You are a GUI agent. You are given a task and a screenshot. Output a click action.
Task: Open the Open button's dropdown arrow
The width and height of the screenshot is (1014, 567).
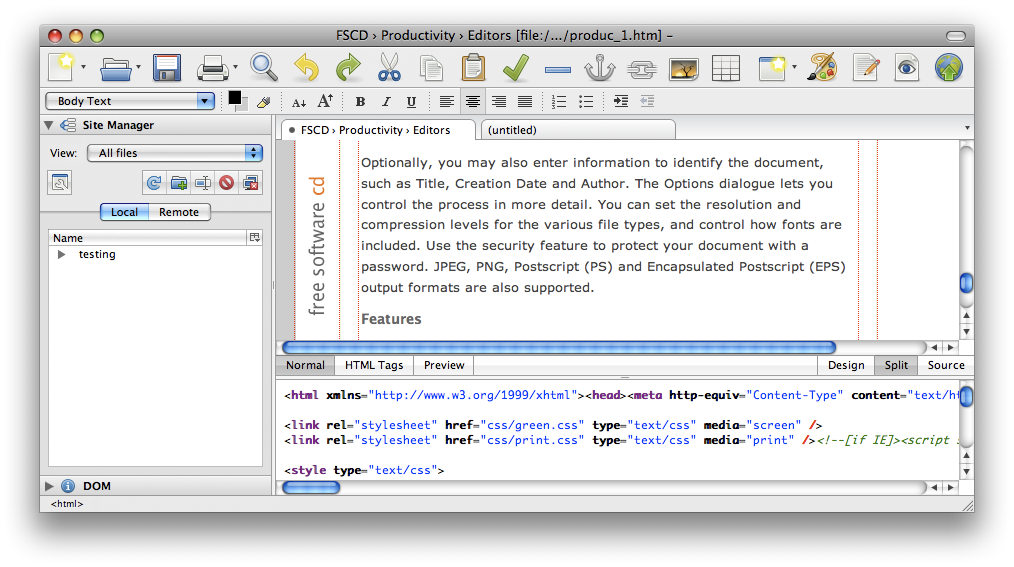coord(138,67)
